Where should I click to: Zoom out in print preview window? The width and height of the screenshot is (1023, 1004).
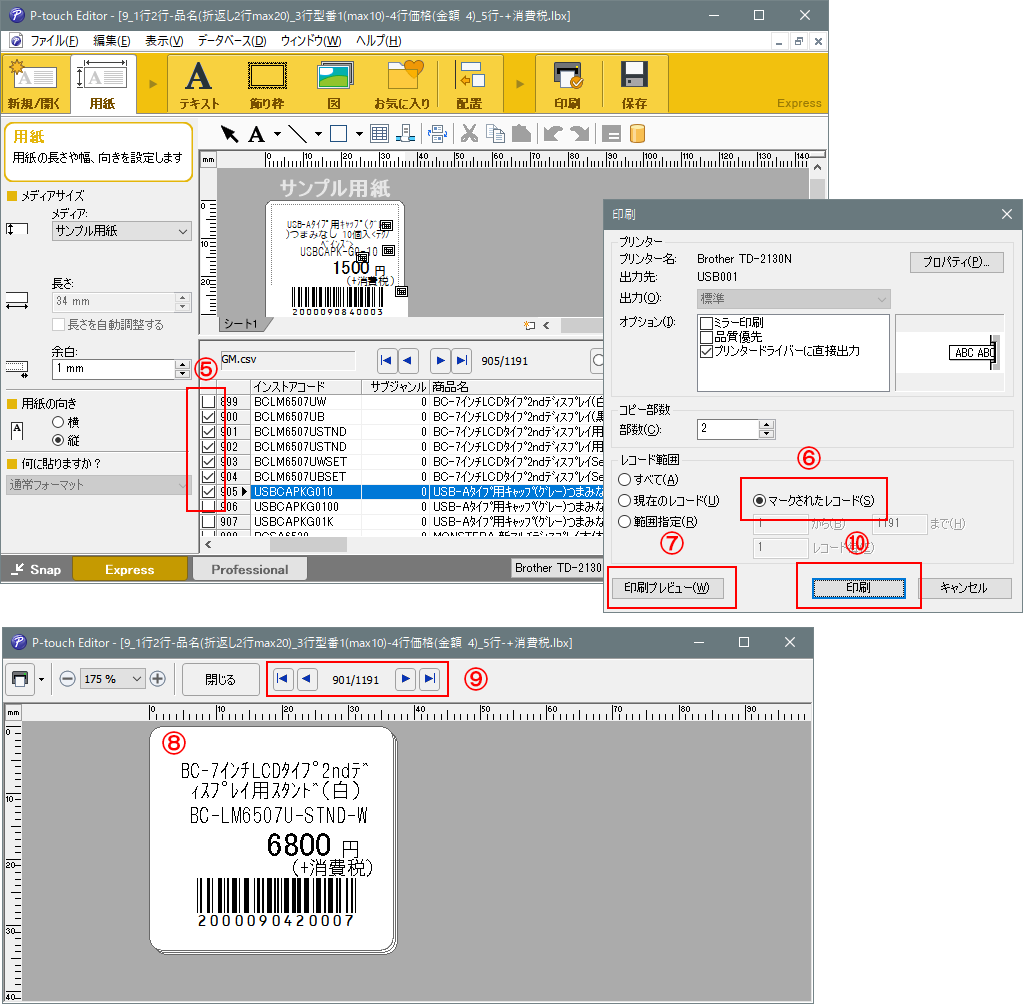(67, 679)
